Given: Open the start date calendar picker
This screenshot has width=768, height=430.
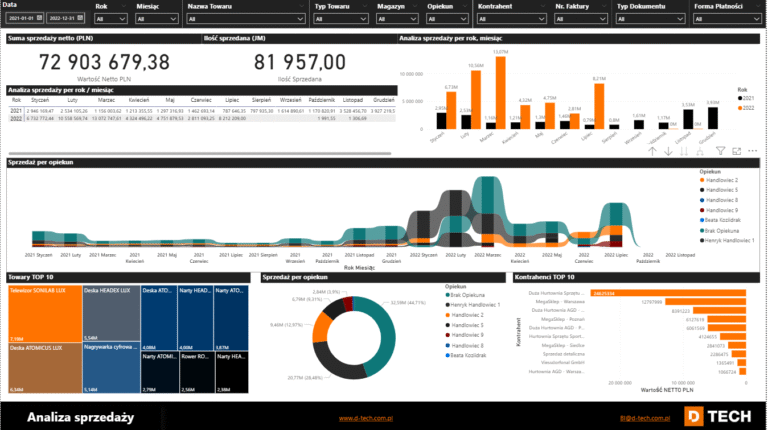Looking at the screenshot, I should 39,18.
